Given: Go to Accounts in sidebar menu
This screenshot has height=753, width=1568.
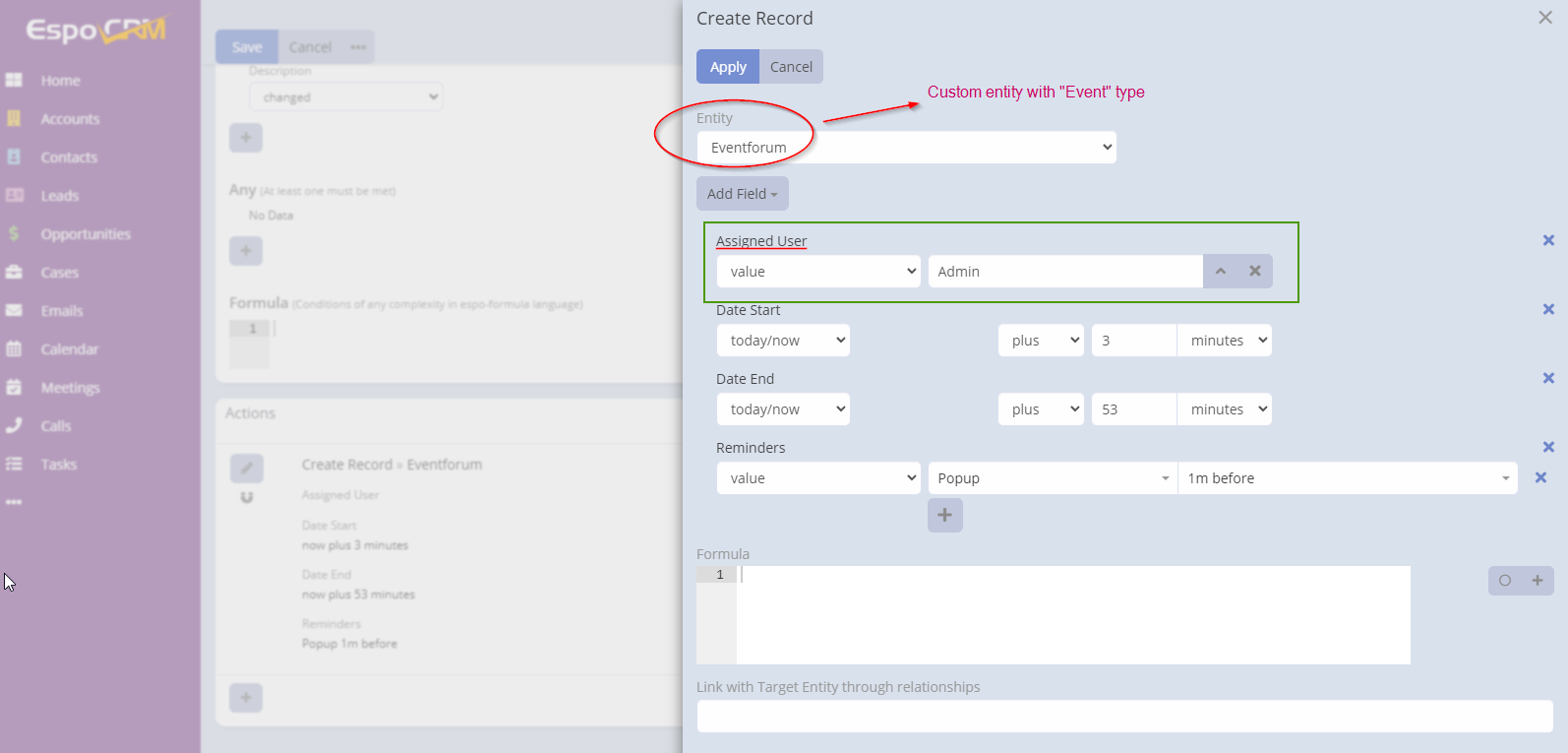Looking at the screenshot, I should (70, 119).
